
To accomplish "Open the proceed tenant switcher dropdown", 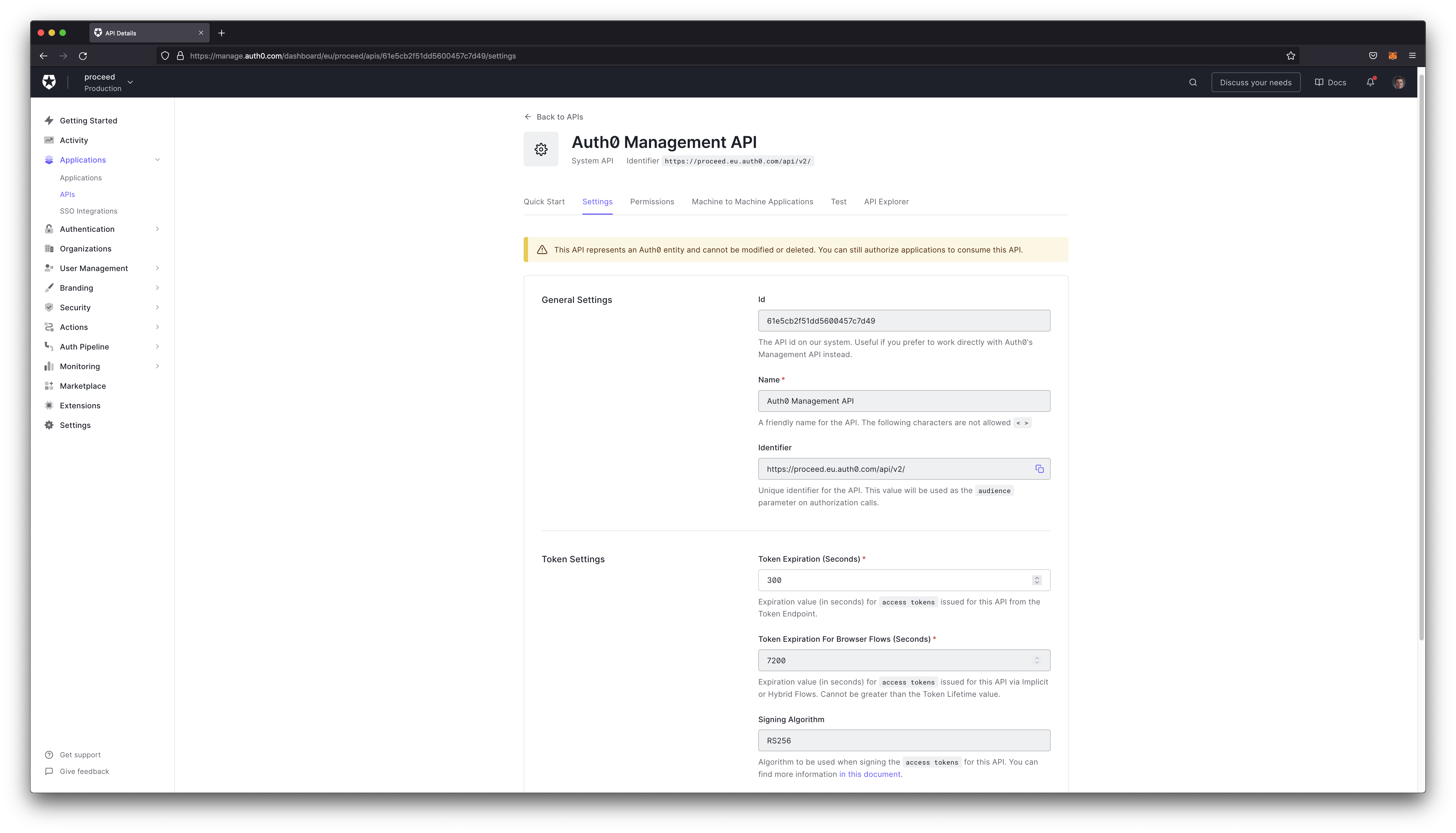I will [x=108, y=82].
